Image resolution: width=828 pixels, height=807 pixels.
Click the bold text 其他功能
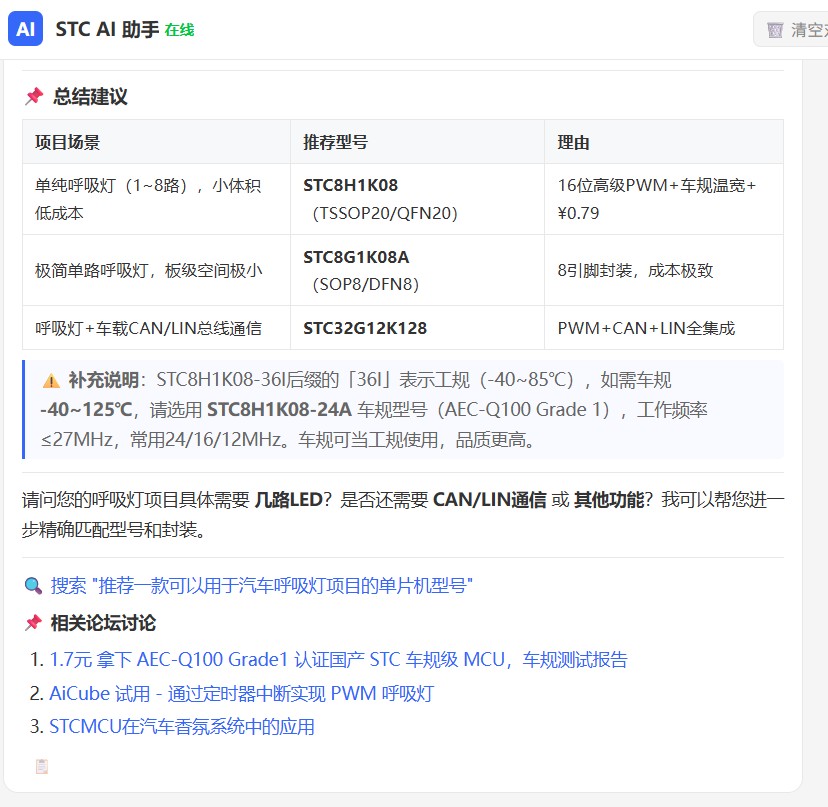pyautogui.click(x=609, y=500)
